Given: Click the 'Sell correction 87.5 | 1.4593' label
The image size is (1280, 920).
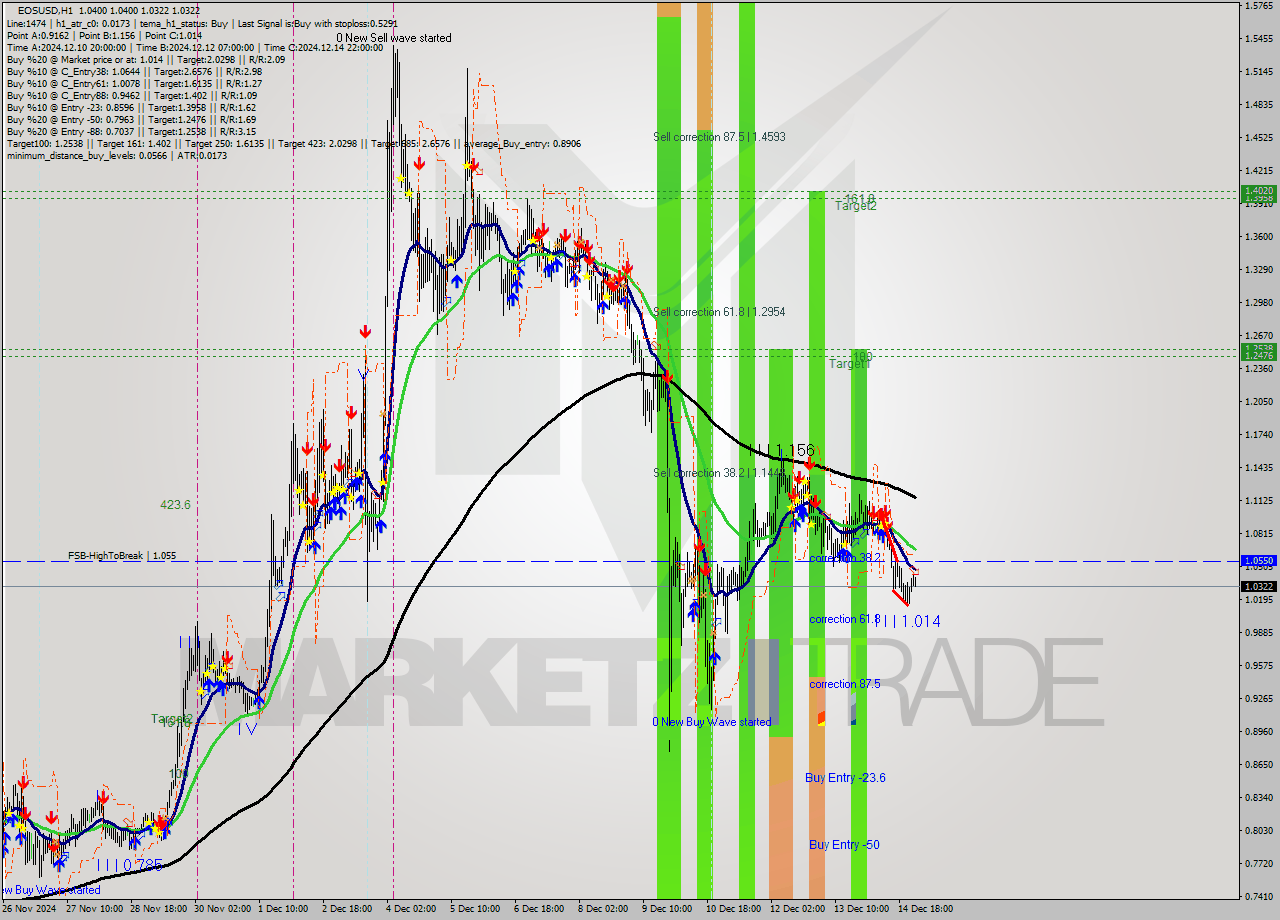Looking at the screenshot, I should (x=719, y=137).
